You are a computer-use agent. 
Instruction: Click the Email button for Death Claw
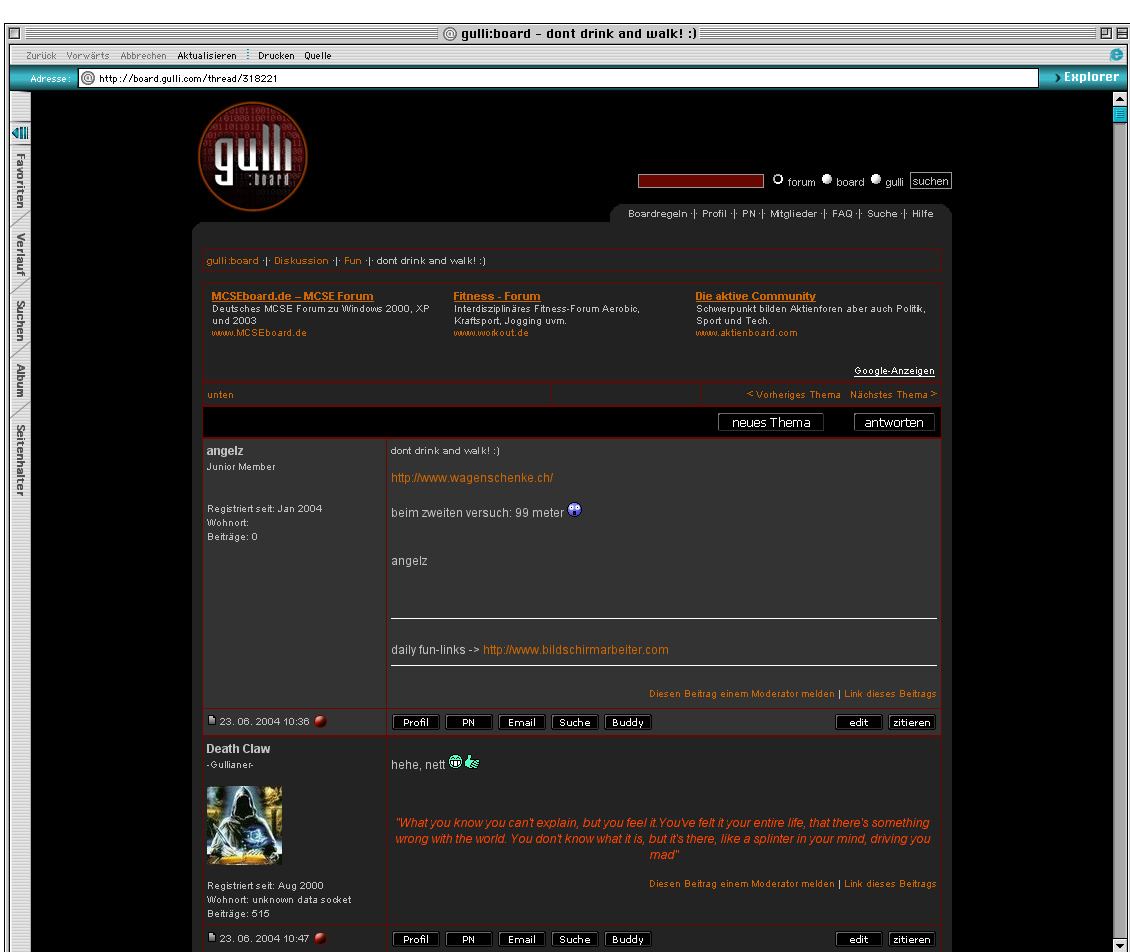[522, 939]
